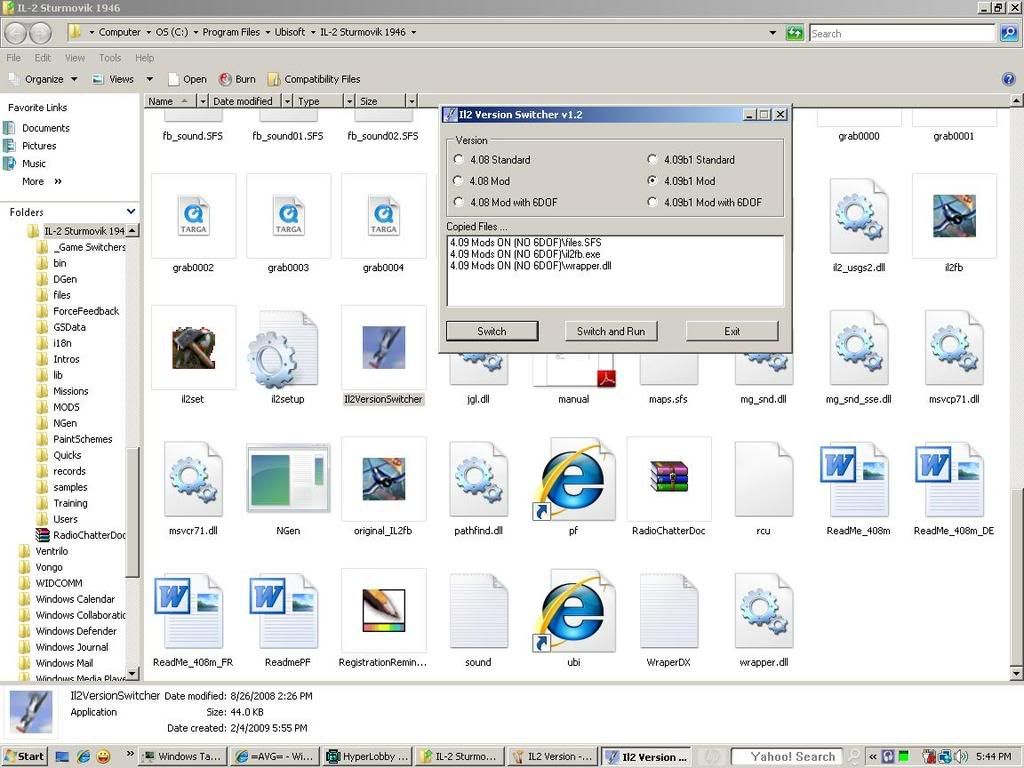
Task: Click the Windows Start button
Action: (24, 757)
